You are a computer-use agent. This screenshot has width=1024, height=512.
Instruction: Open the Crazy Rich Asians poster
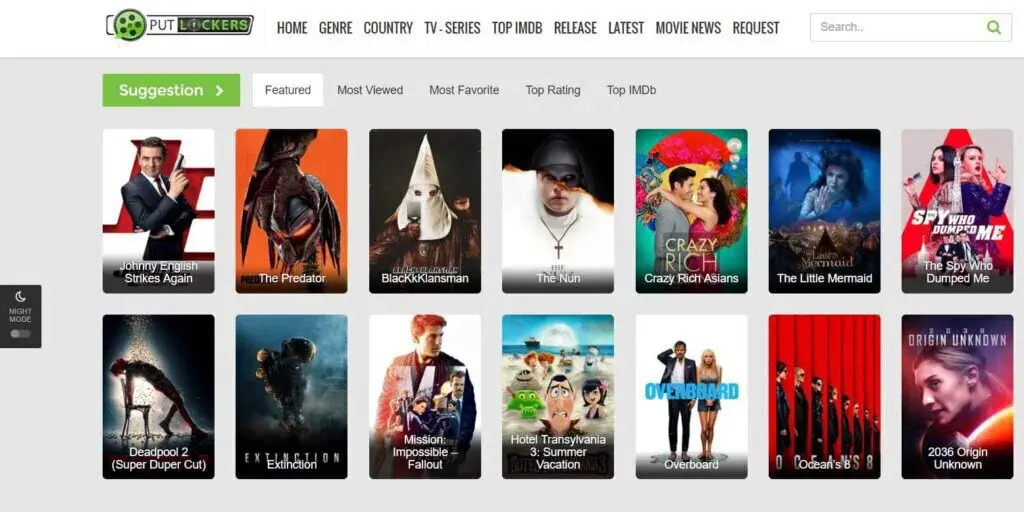coord(692,211)
